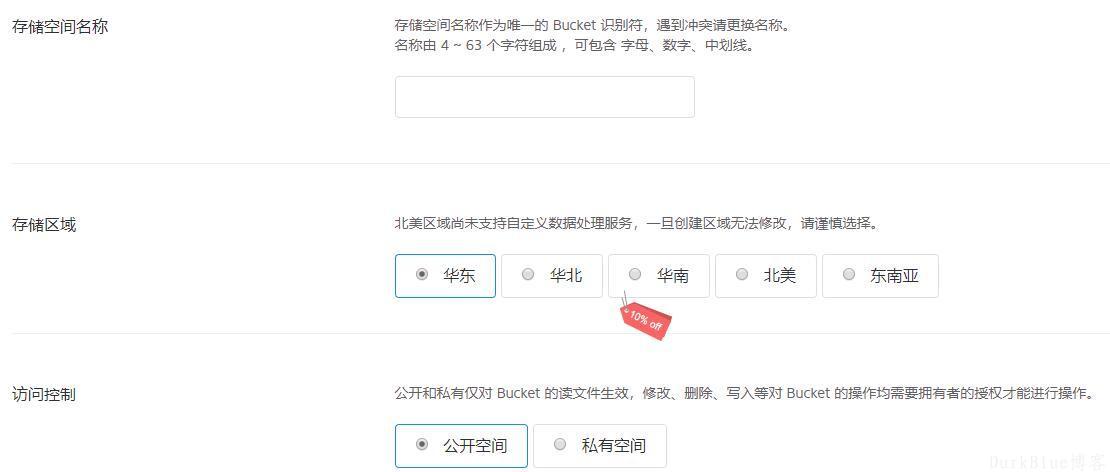Switch access control to 私有空间

click(x=600, y=446)
